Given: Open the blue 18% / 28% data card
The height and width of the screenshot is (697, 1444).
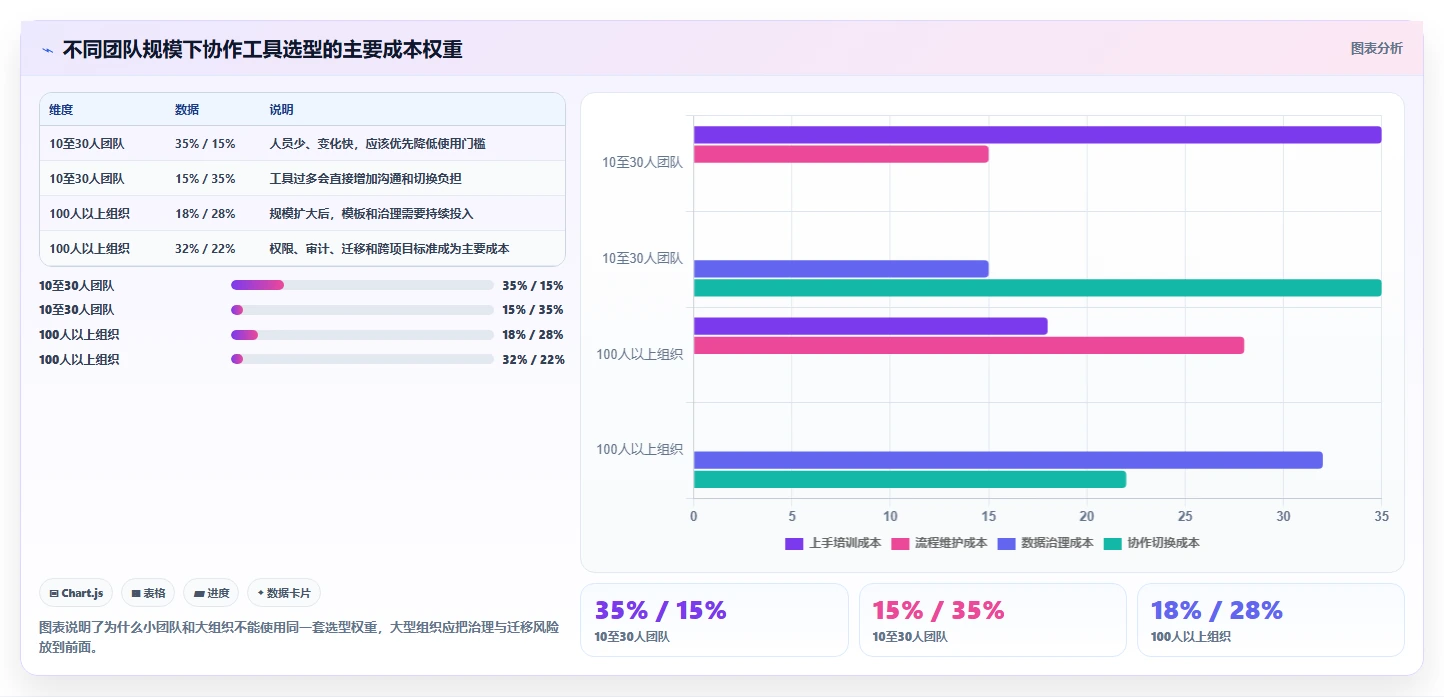Looking at the screenshot, I should point(1270,620).
